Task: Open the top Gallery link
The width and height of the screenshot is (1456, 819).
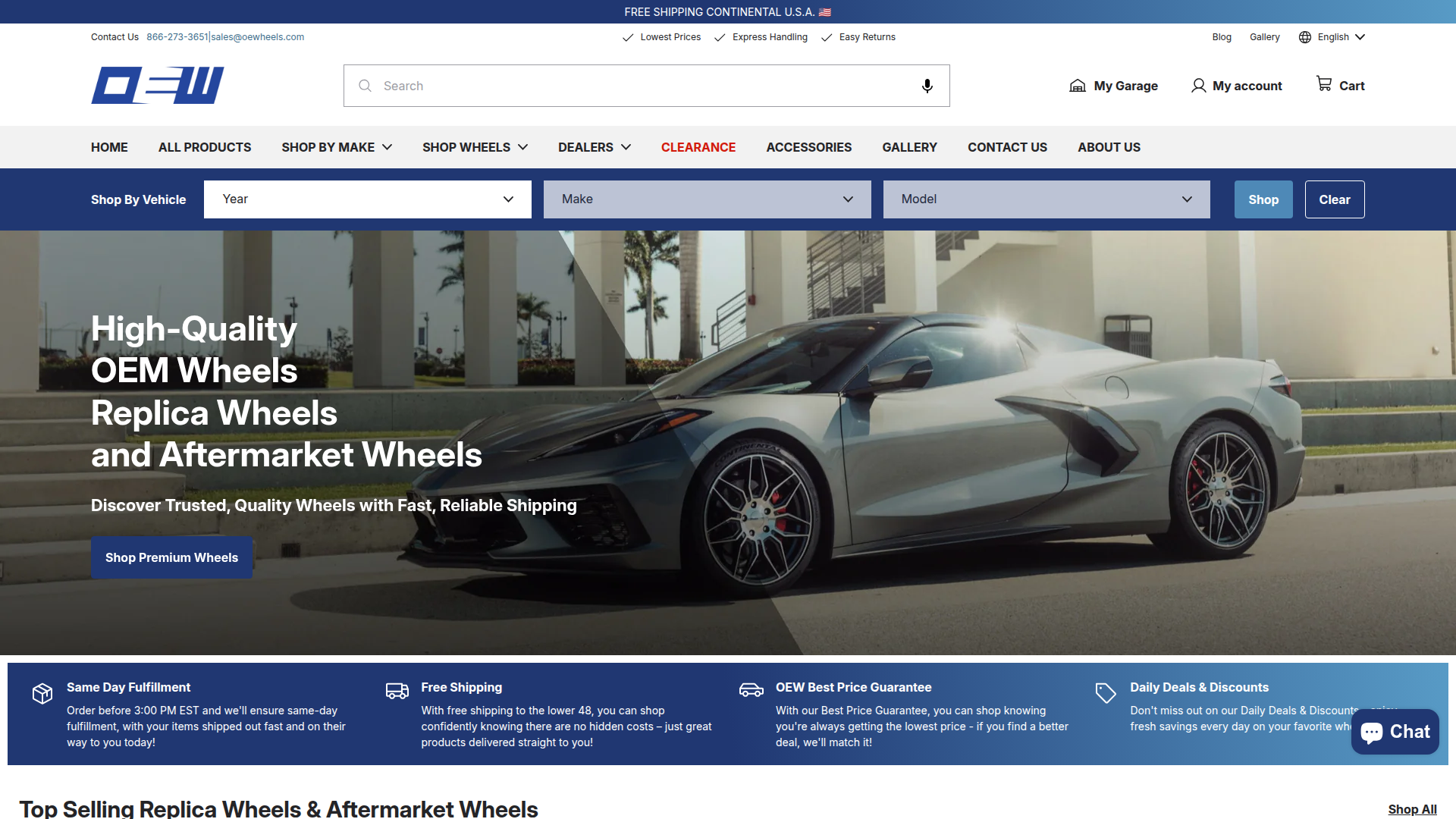Action: 1264,37
